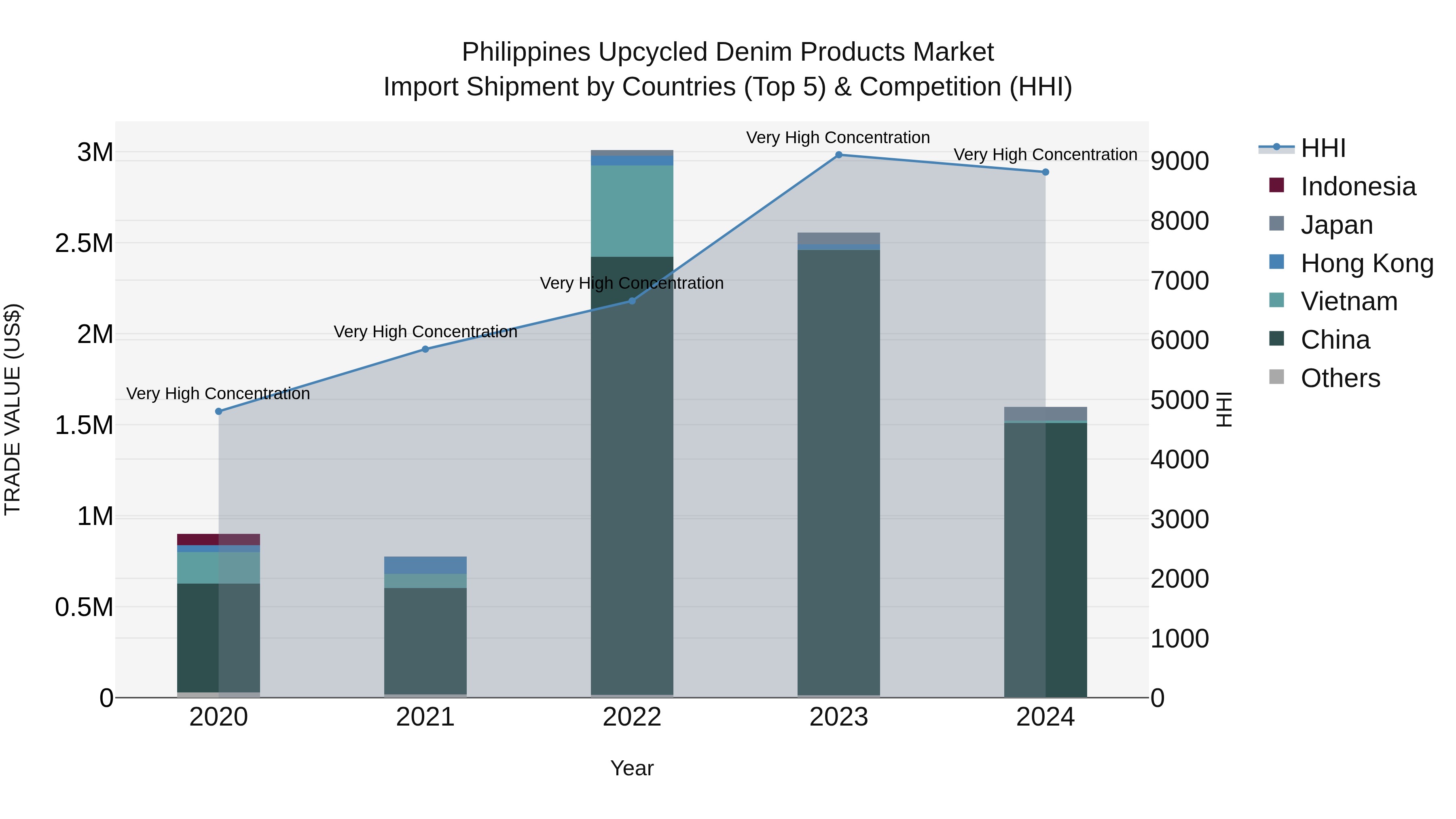The height and width of the screenshot is (819, 1456).
Task: Click the 2022 x-axis year label
Action: pos(632,717)
